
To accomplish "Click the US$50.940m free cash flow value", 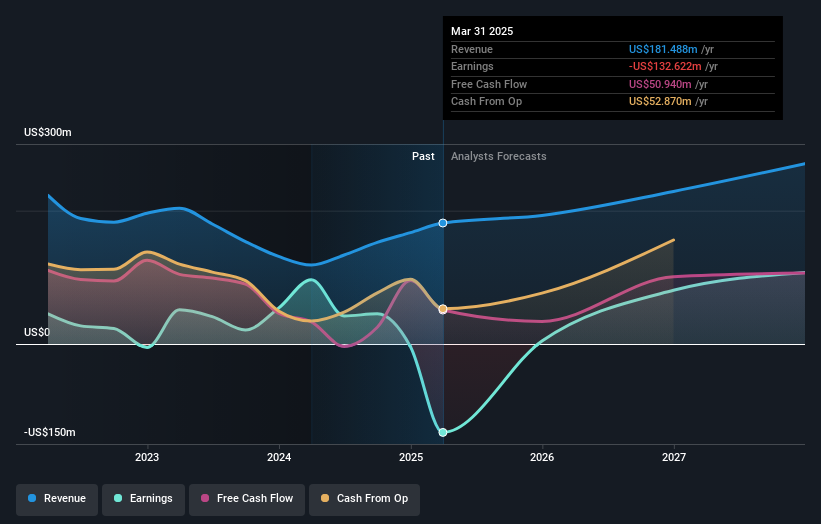I will [660, 84].
